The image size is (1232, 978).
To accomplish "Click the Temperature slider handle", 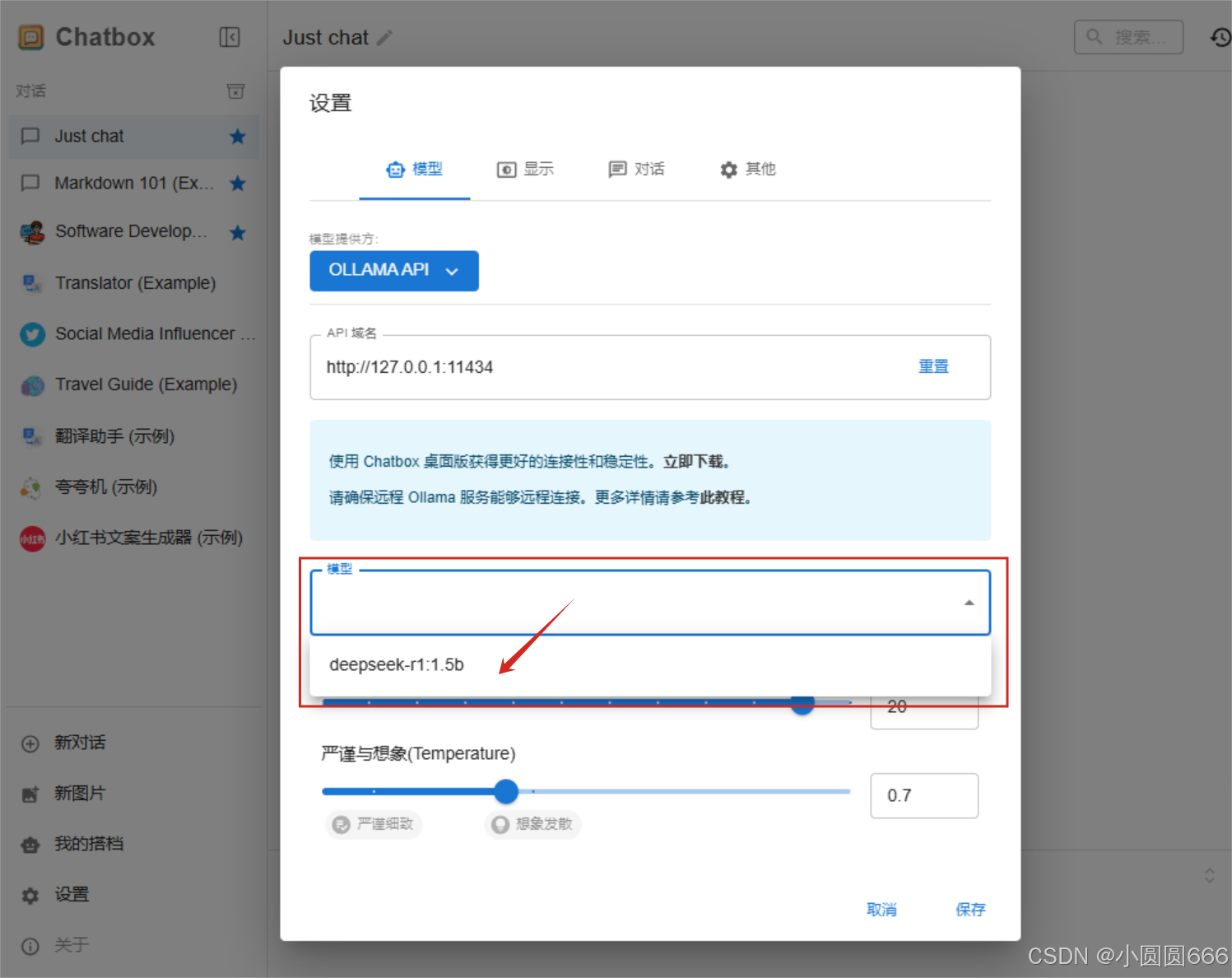I will 506,792.
